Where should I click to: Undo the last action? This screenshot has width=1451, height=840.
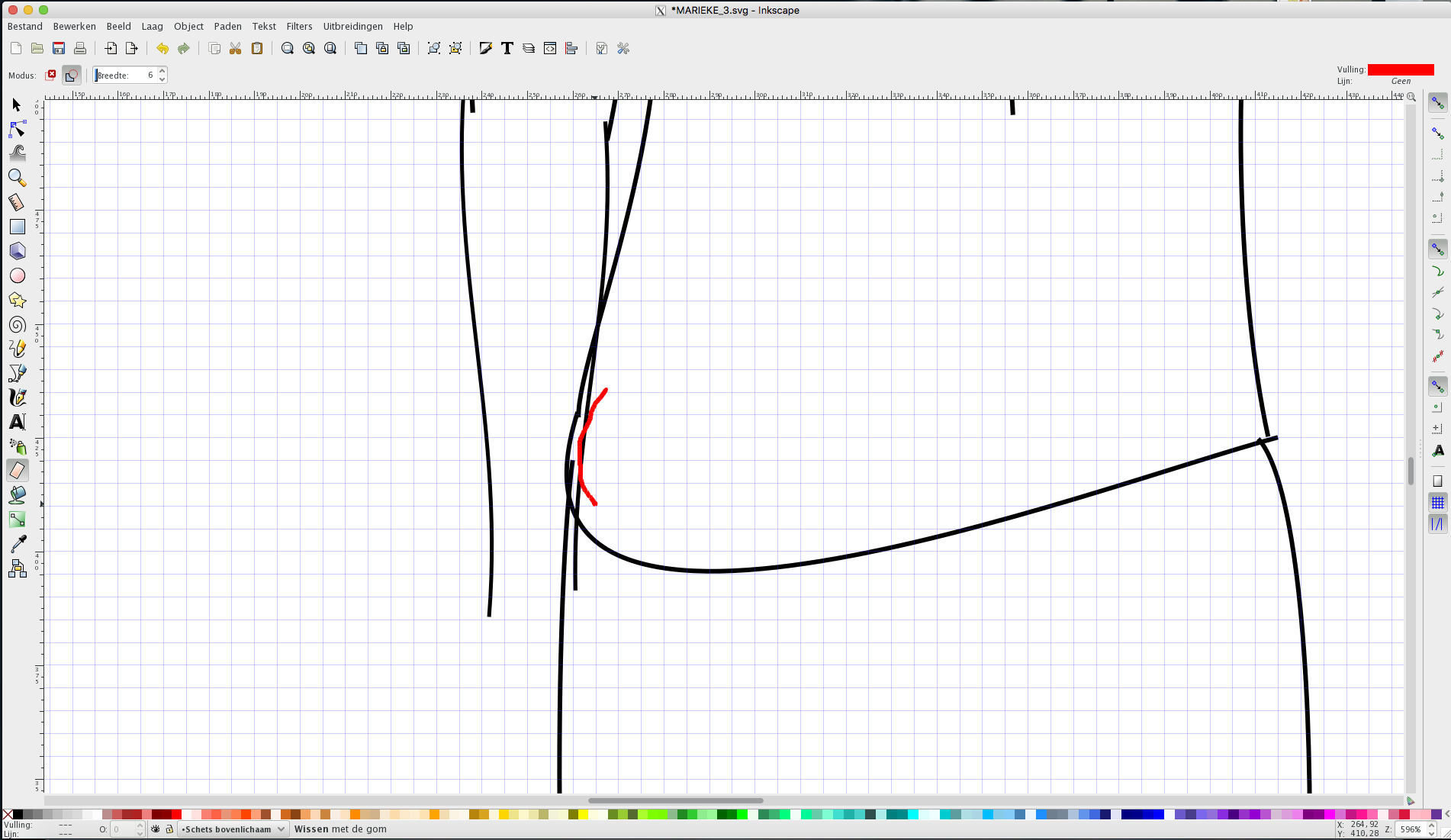coord(162,49)
